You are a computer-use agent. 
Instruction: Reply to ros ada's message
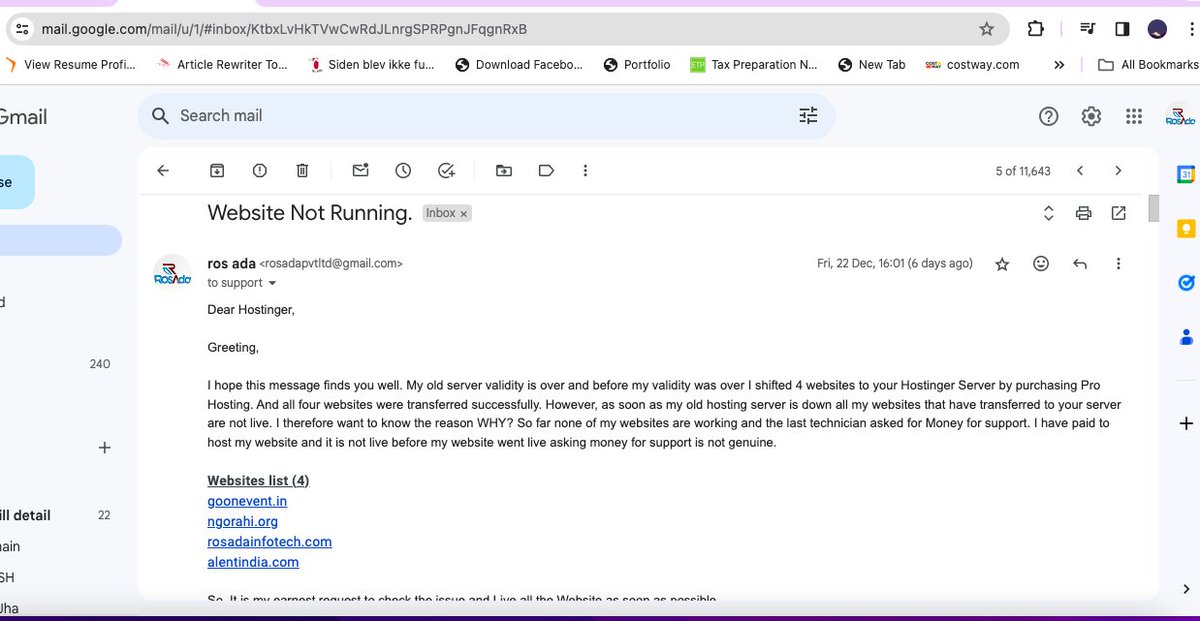[x=1080, y=264]
